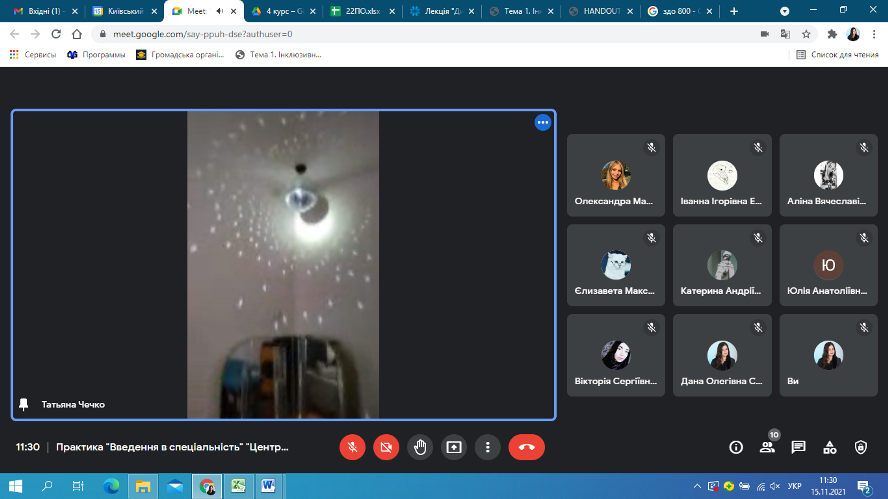Image resolution: width=888 pixels, height=499 pixels.
Task: Reload the Meet page
Action: 56,34
